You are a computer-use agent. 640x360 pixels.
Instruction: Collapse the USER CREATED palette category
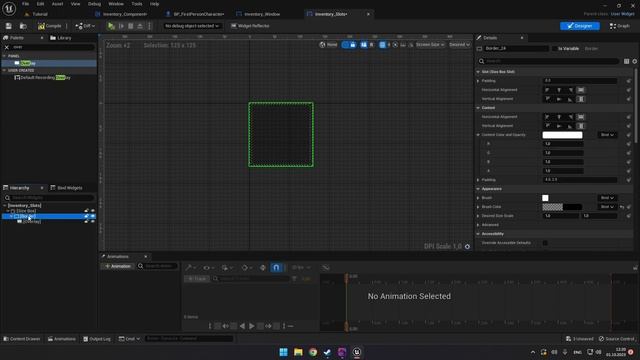[4, 70]
